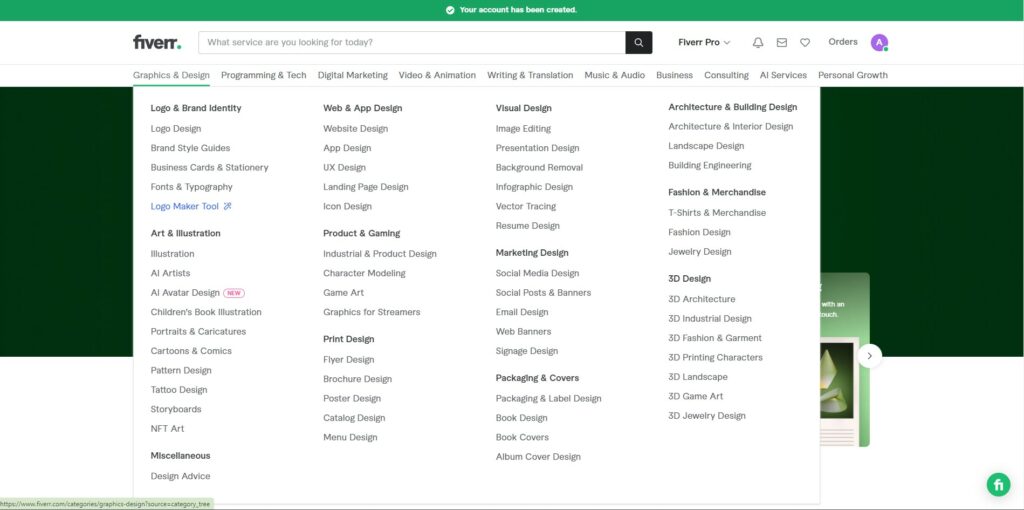1024x510 pixels.
Task: Open the Business category
Action: (675, 75)
